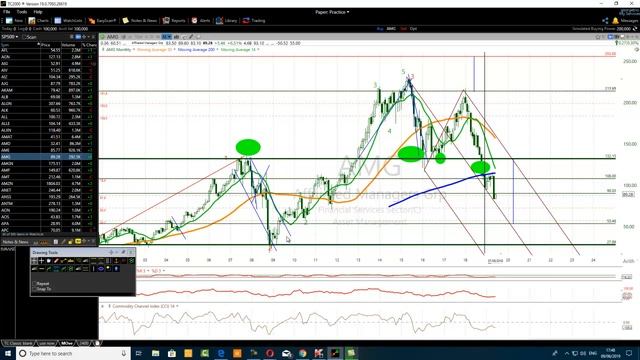The image size is (640, 360).
Task: Open the File menu
Action: (x=7, y=12)
